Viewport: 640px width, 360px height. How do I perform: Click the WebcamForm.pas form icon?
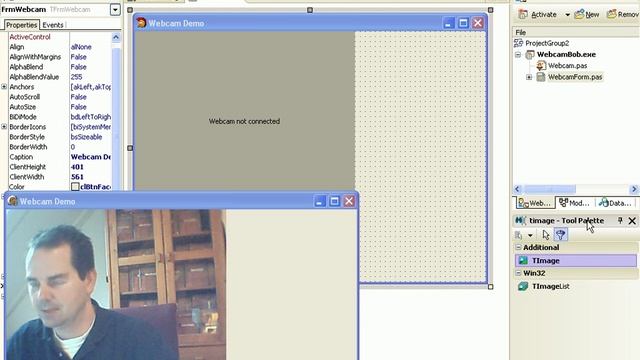(541, 77)
